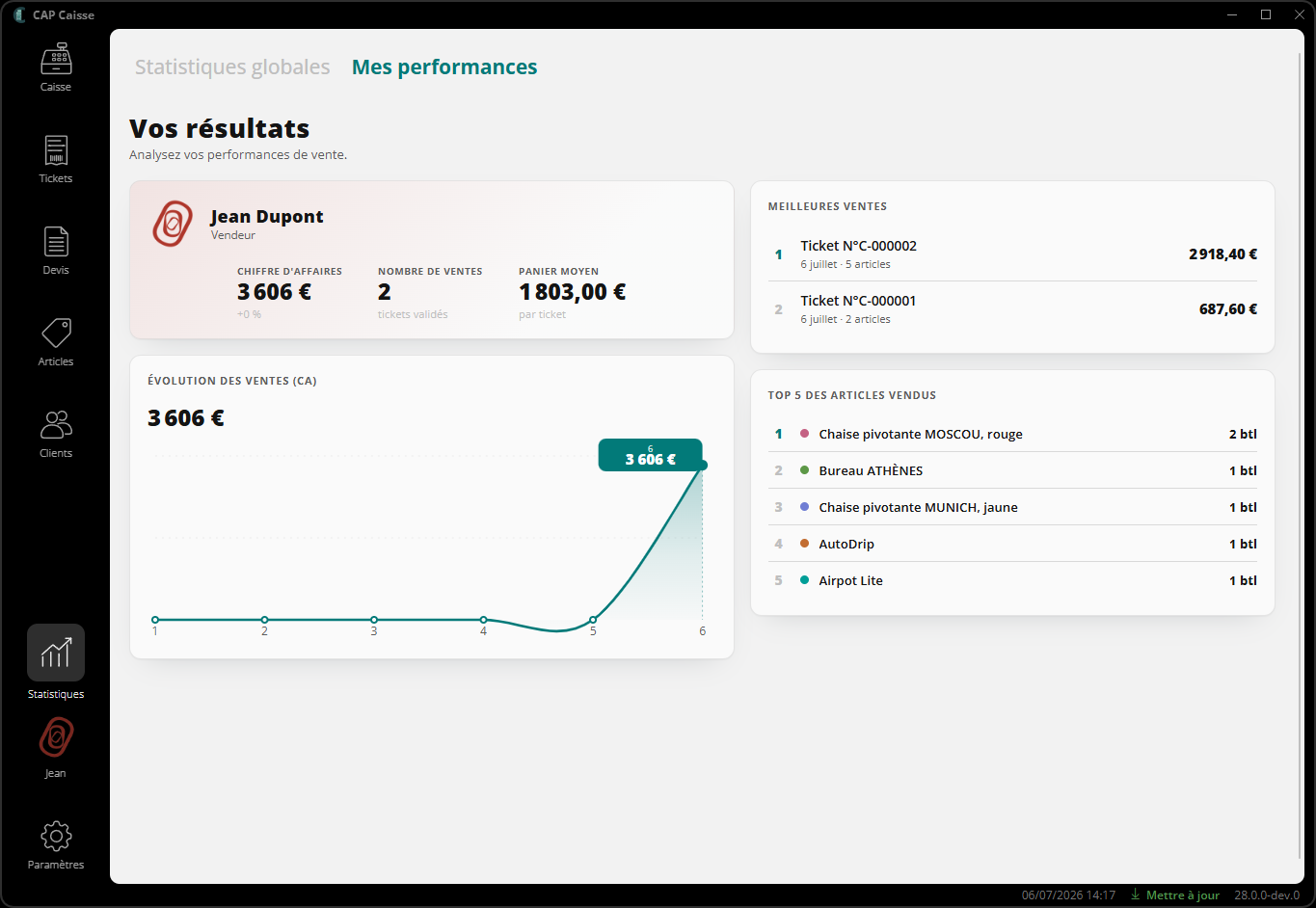
Task: Select Chaise pivotante MOSCOU, rouge row
Action: click(1012, 434)
